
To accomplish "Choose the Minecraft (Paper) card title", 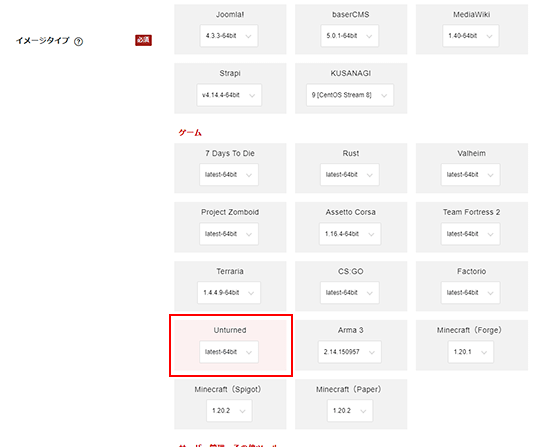I will tap(349, 389).
